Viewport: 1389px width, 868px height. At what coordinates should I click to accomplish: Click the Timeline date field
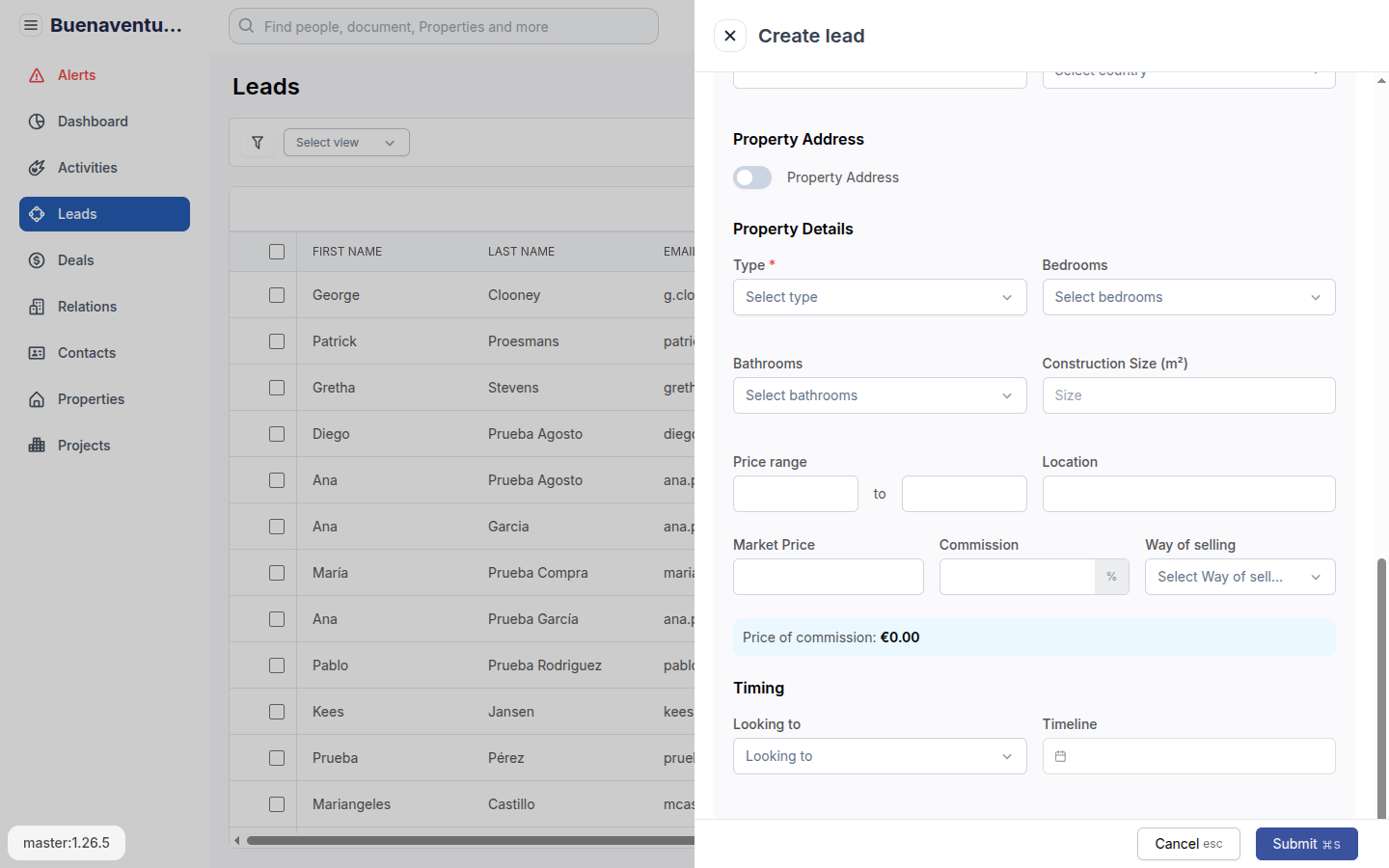point(1188,756)
